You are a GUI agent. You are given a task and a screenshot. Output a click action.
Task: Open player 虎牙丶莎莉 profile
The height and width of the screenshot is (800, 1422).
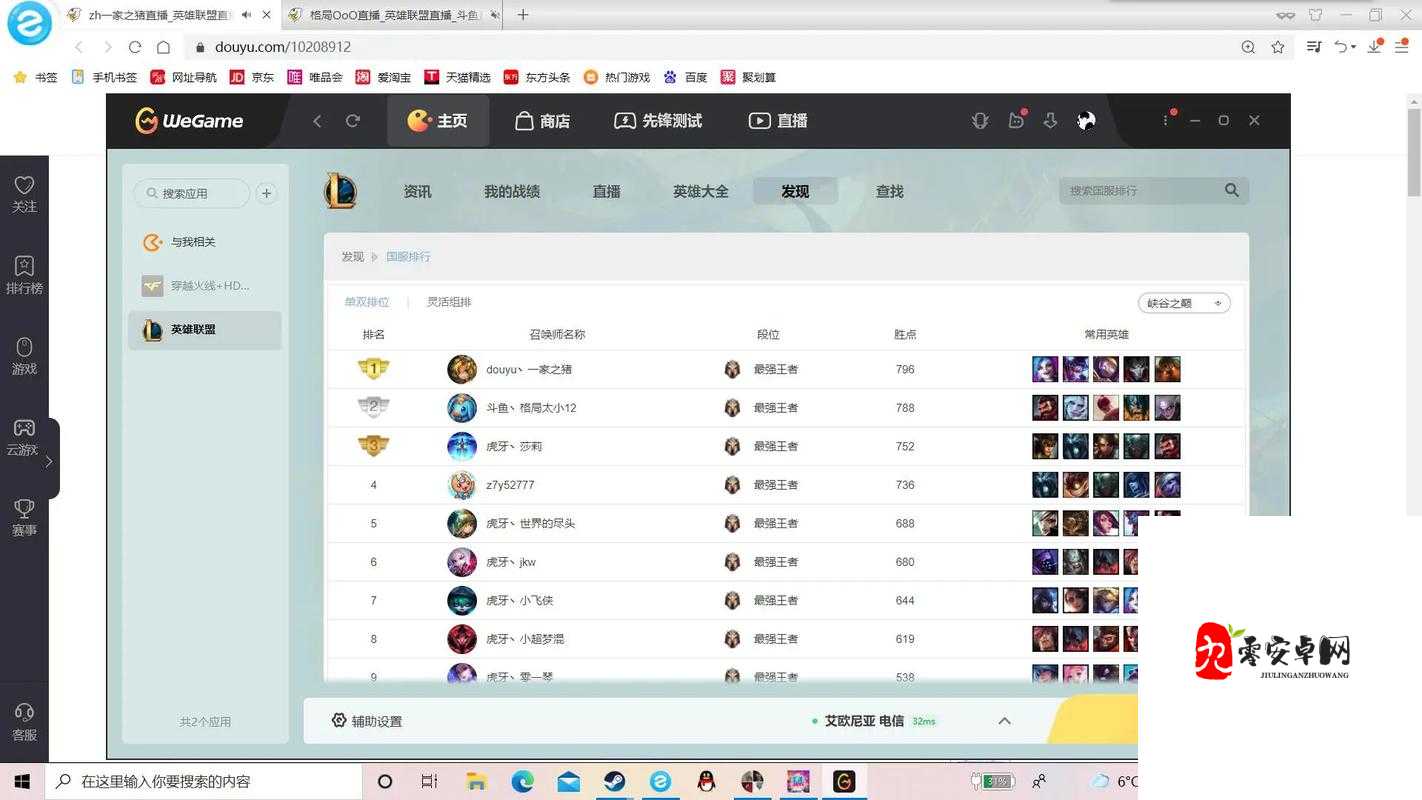click(514, 446)
